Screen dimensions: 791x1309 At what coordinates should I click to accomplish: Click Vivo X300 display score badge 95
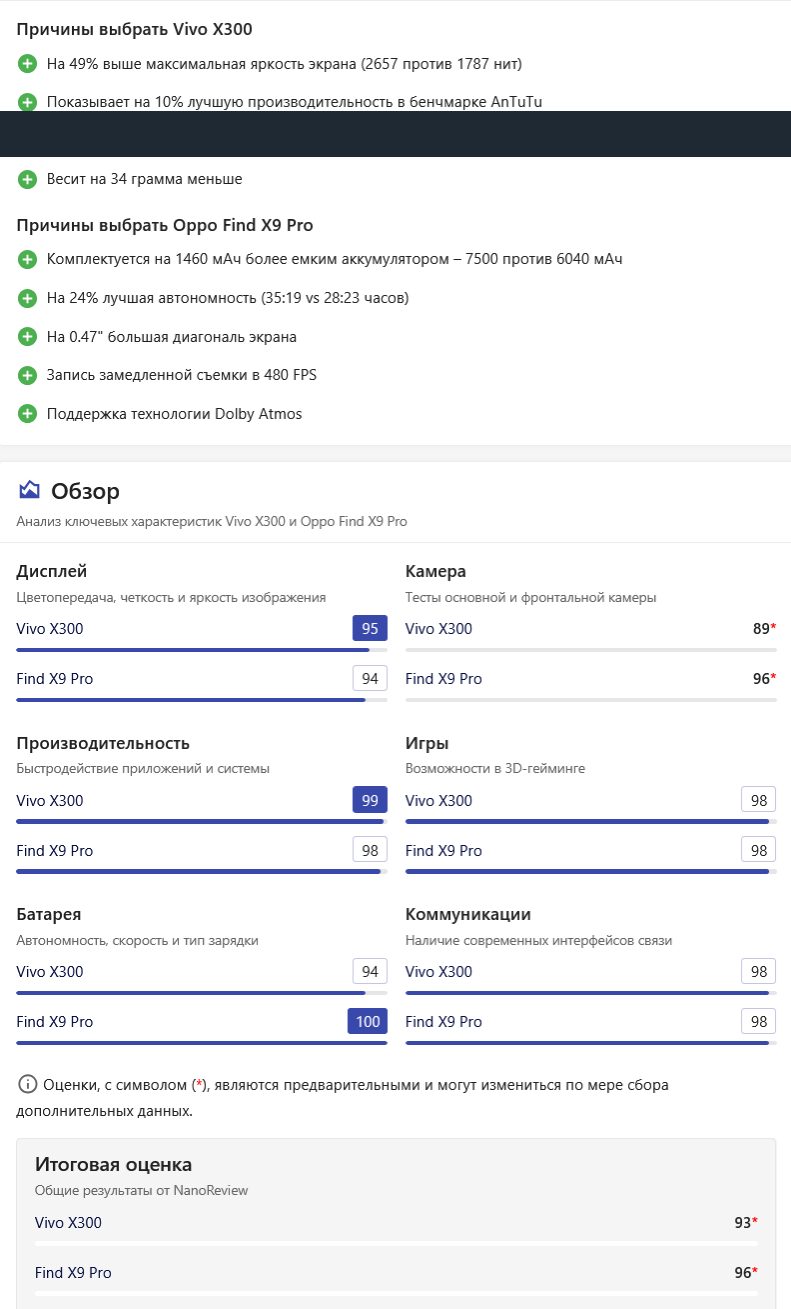[369, 629]
